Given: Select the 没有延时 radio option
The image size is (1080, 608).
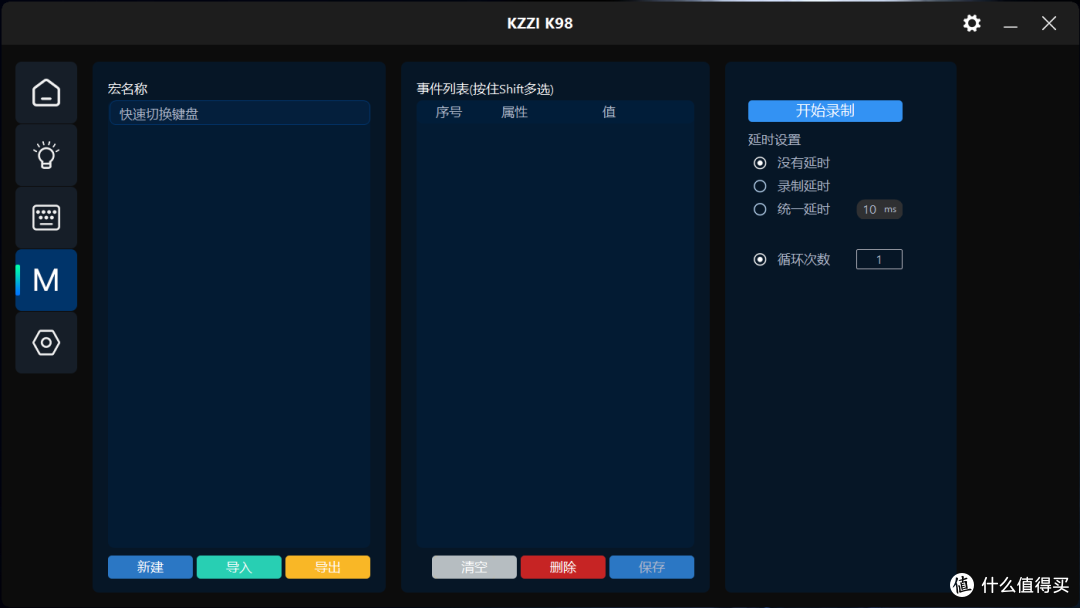Looking at the screenshot, I should tap(760, 163).
